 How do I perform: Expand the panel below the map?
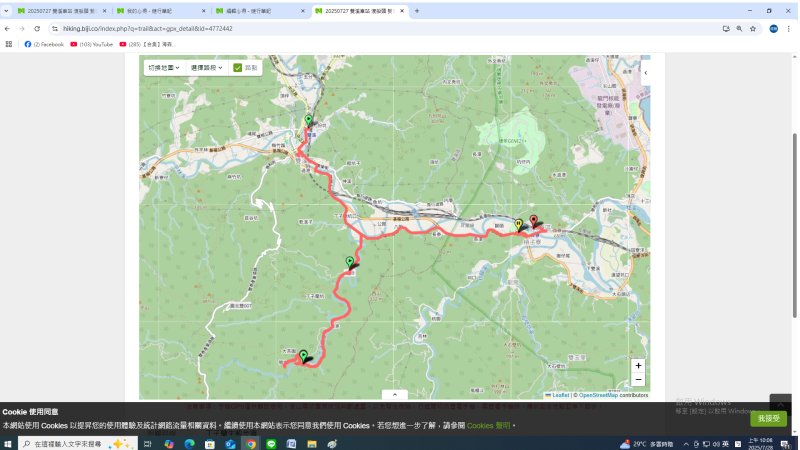click(394, 395)
